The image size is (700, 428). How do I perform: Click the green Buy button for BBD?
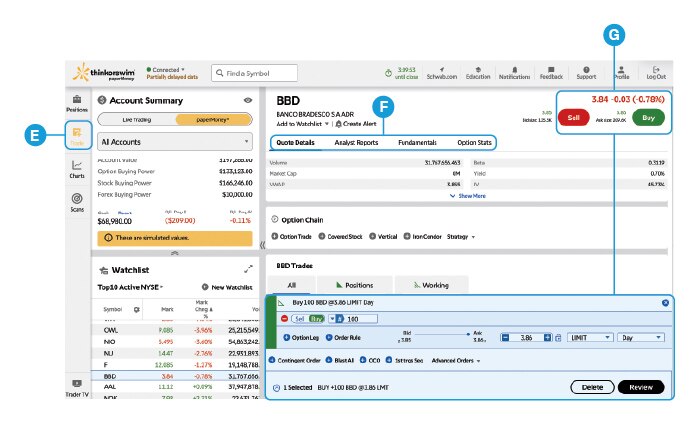click(648, 117)
